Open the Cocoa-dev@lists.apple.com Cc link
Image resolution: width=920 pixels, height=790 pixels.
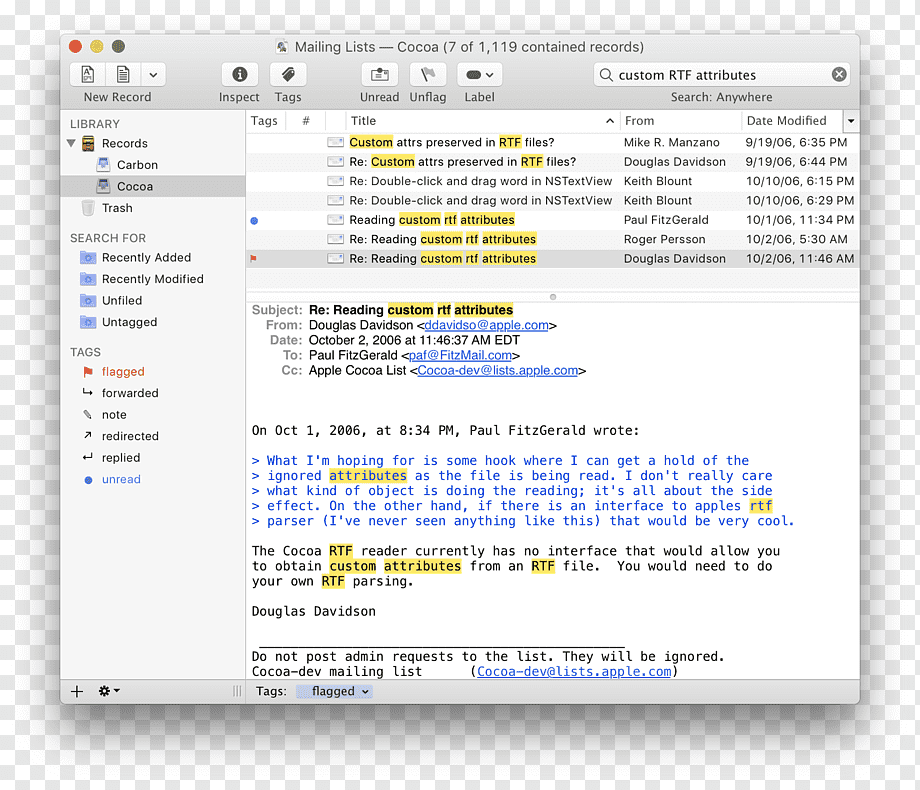[x=498, y=370]
